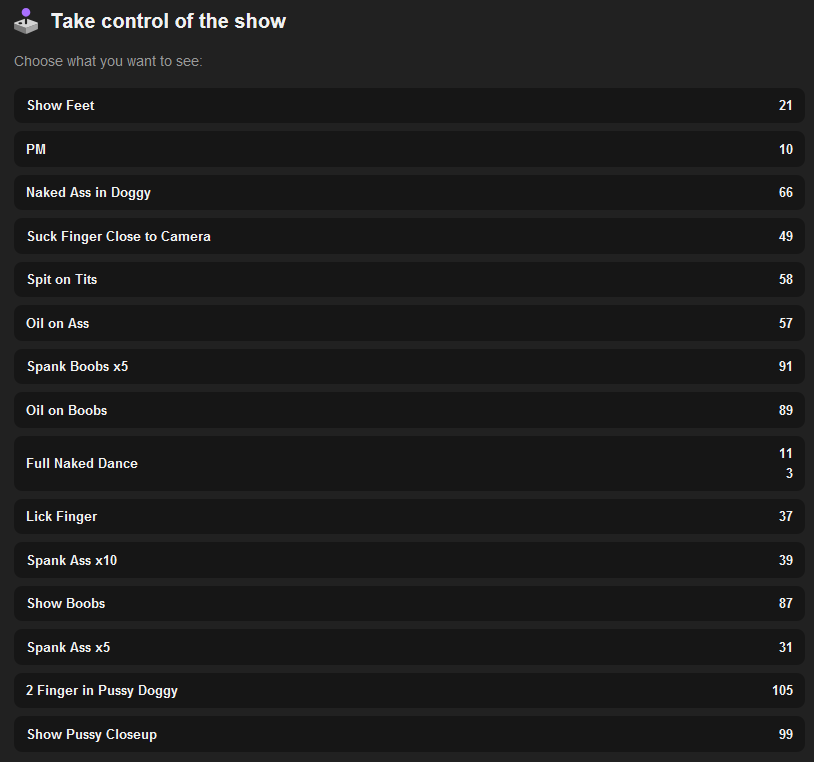Select Naked Ass in Doggy option
Image resolution: width=814 pixels, height=762 pixels.
(x=89, y=192)
